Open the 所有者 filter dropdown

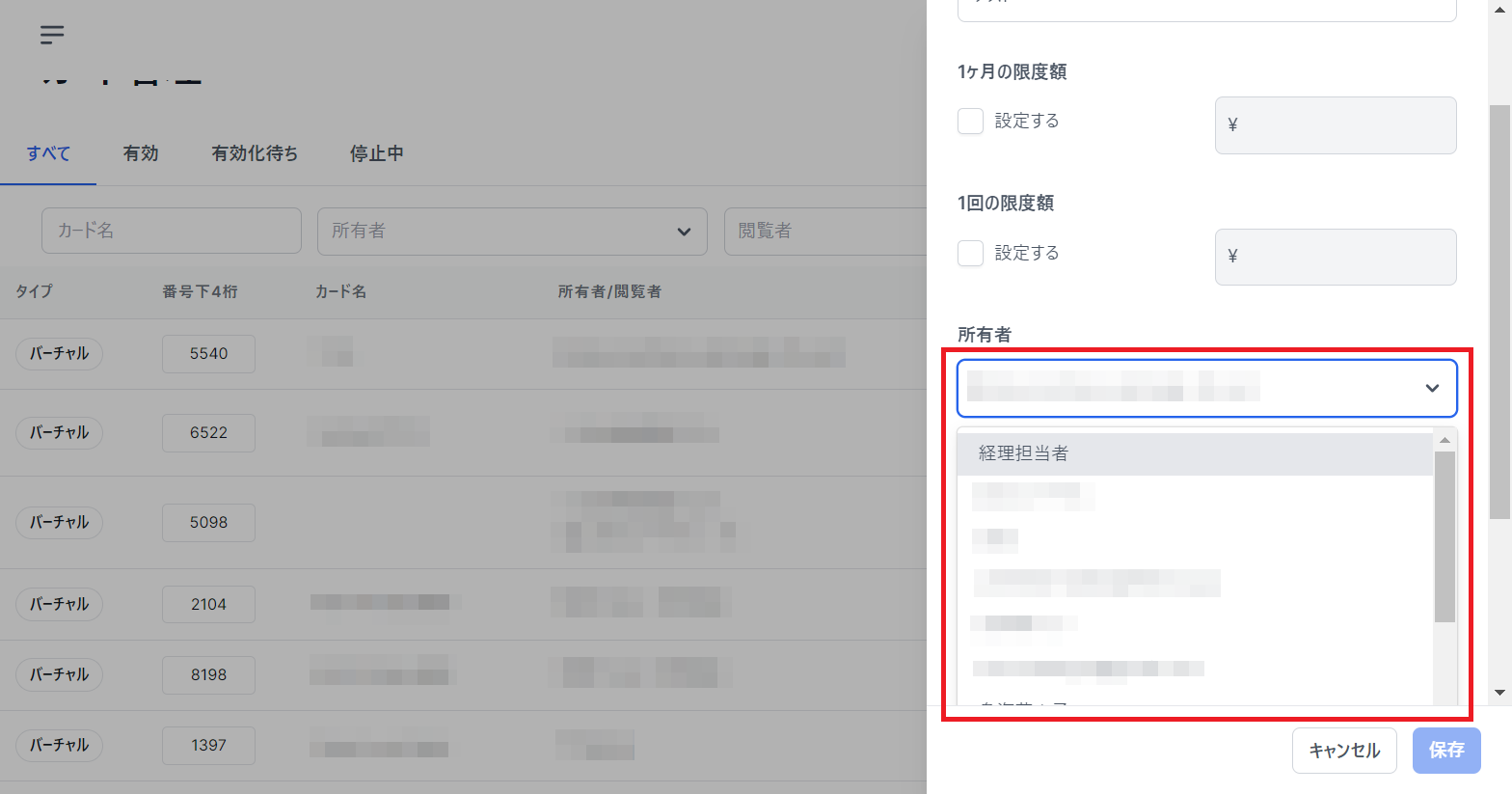pos(512,231)
